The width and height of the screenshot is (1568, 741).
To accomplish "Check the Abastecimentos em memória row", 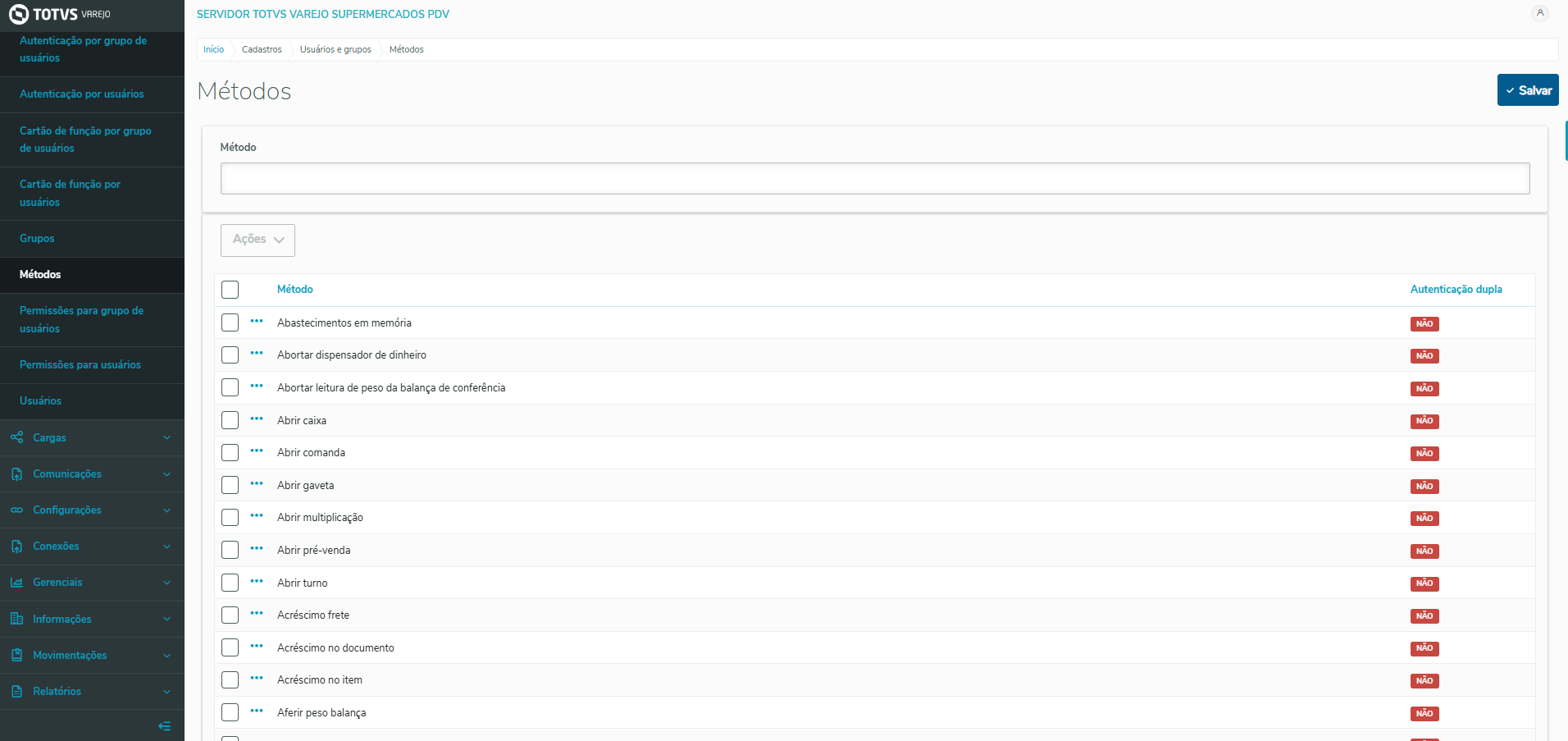I will [x=230, y=322].
